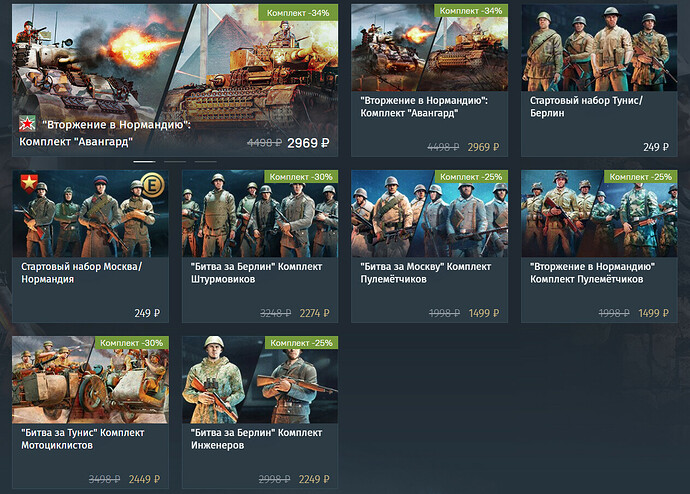Click the red star icon on the large Авангард banner
Image resolution: width=690 pixels, height=494 pixels.
(x=27, y=124)
